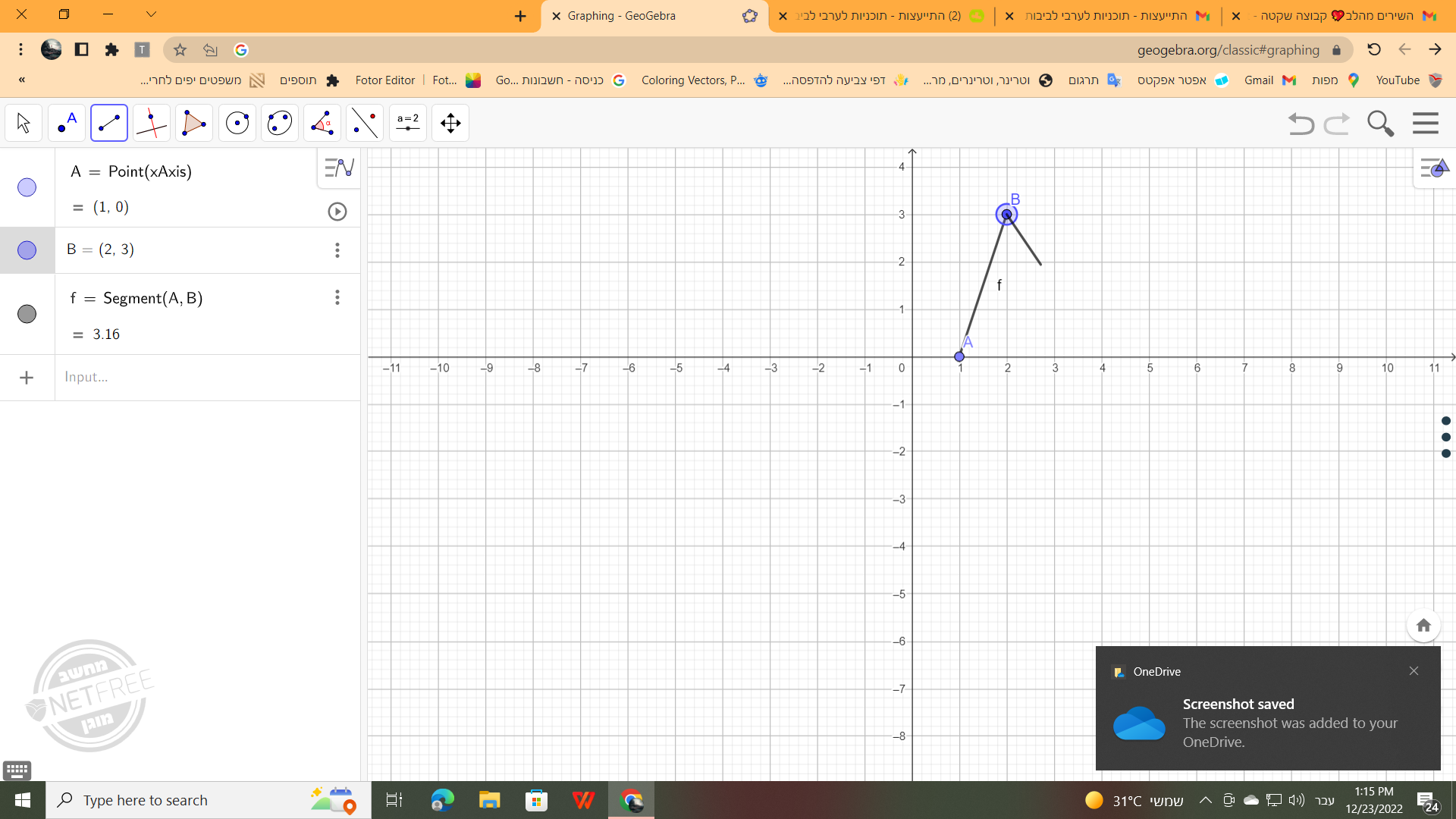1456x819 pixels.
Task: Toggle visibility of point B
Action: 27,250
